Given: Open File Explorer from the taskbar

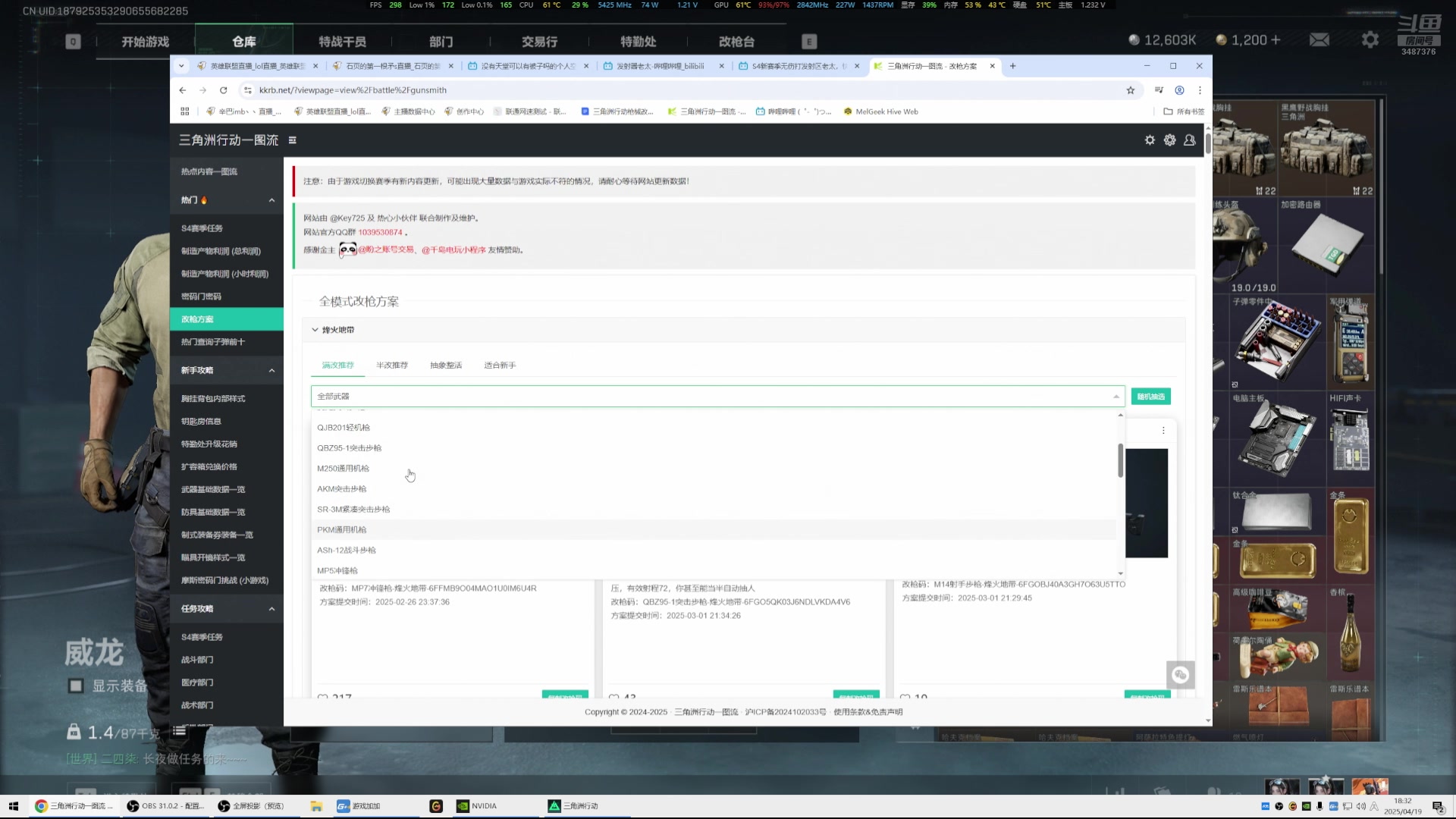Looking at the screenshot, I should coord(316,806).
